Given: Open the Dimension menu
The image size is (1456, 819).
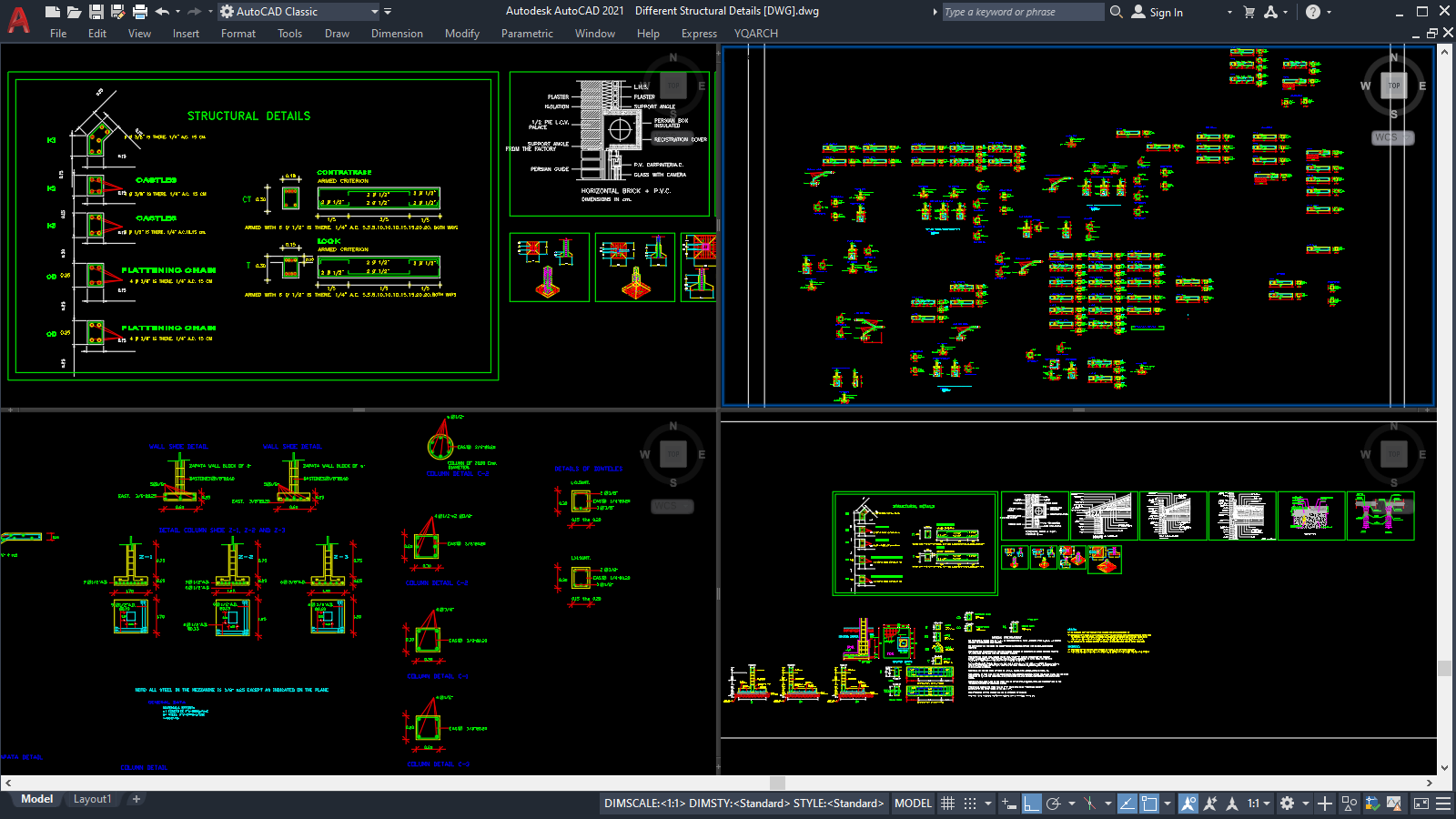Looking at the screenshot, I should point(397,34).
